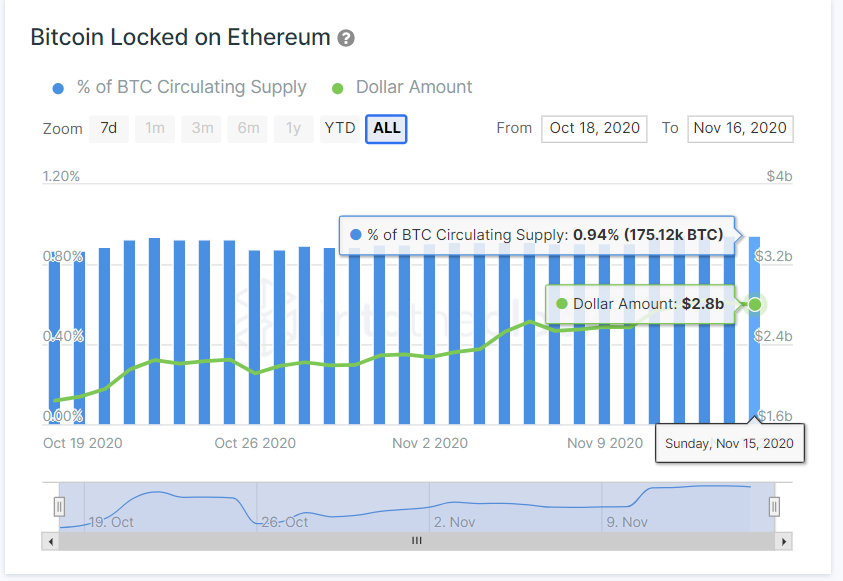Image resolution: width=843 pixels, height=581 pixels.
Task: Click the 6m range selector
Action: (x=247, y=128)
